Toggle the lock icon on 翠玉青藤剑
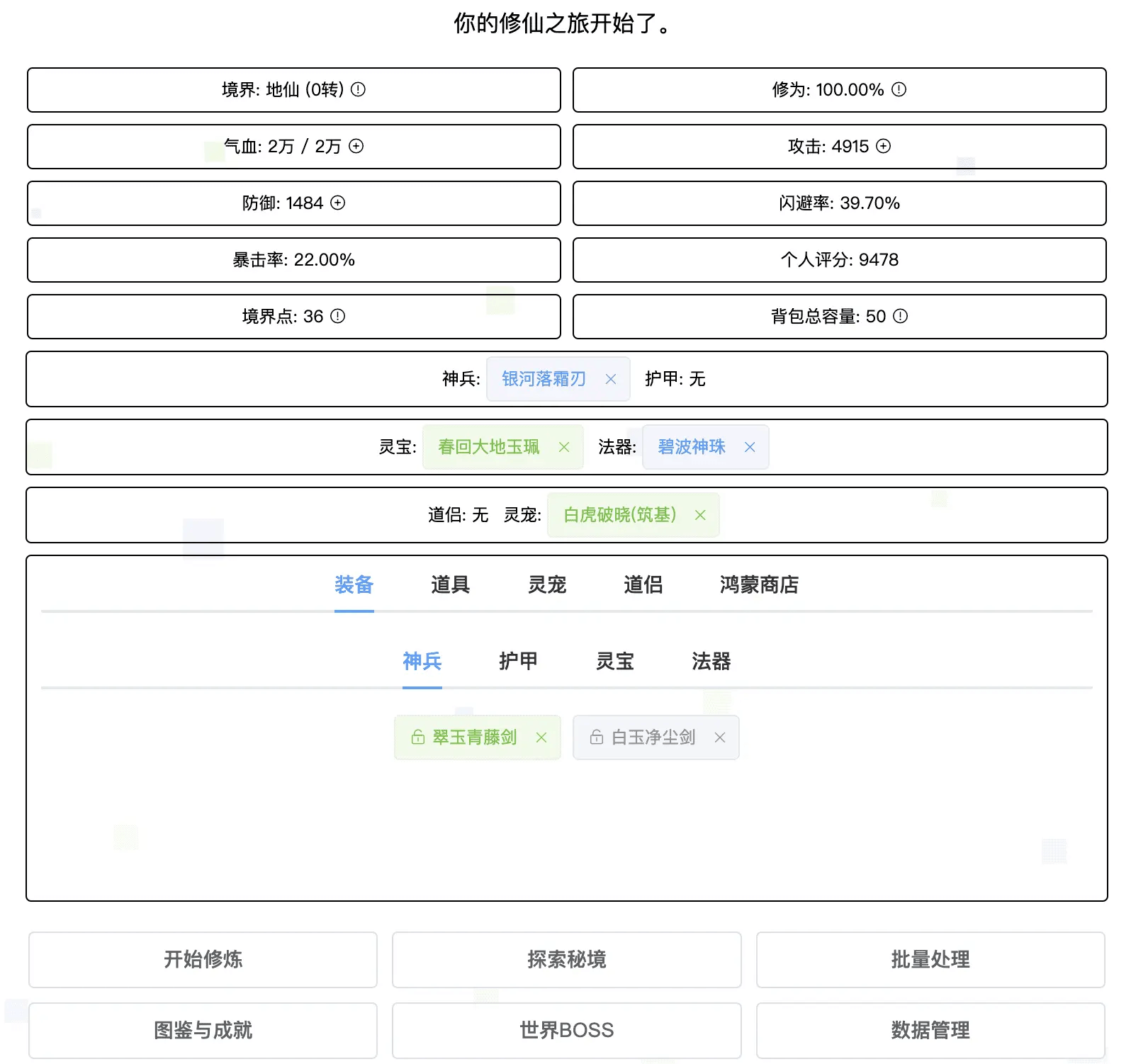Screen dimensions: 1131x1064 coord(418,737)
